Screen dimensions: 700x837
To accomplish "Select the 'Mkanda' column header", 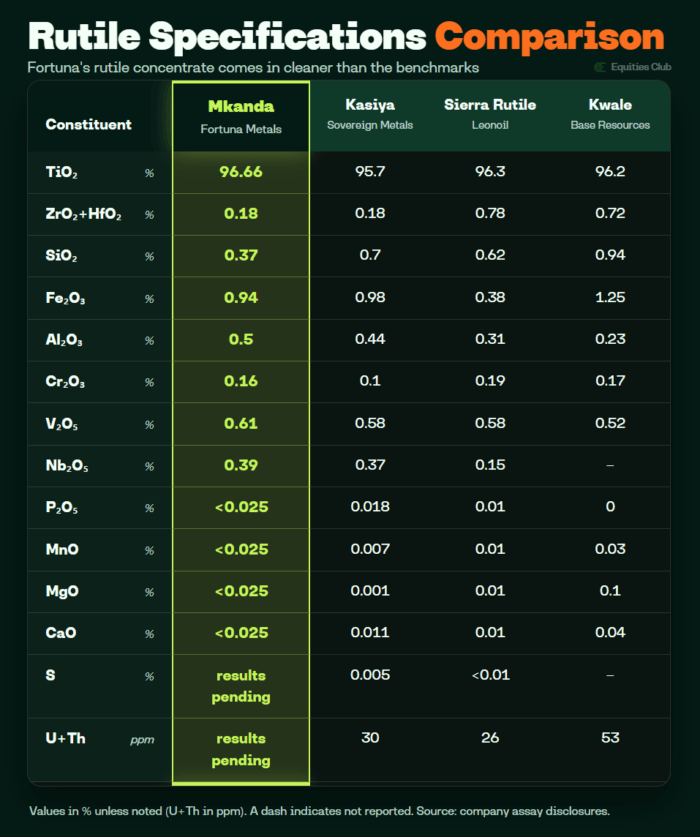I will [241, 106].
